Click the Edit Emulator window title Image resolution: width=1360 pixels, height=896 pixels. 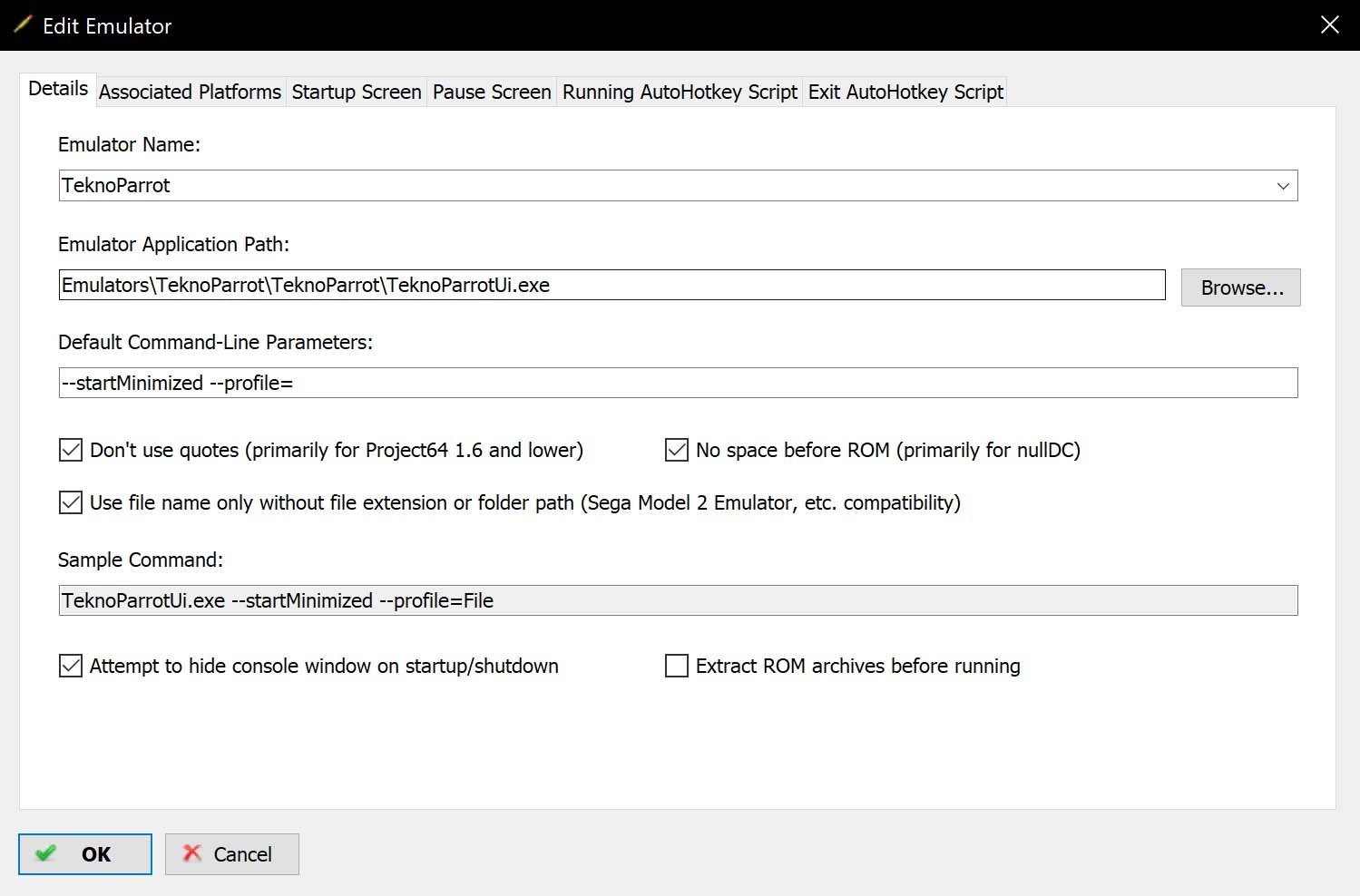107,25
